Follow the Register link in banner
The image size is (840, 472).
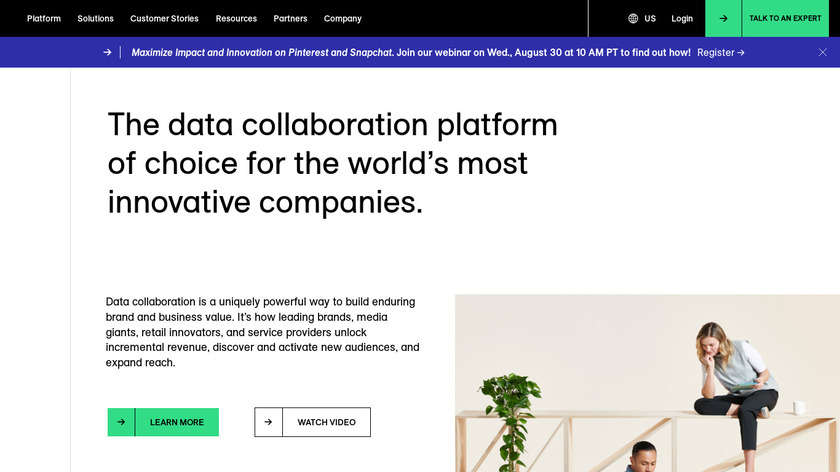click(x=720, y=52)
